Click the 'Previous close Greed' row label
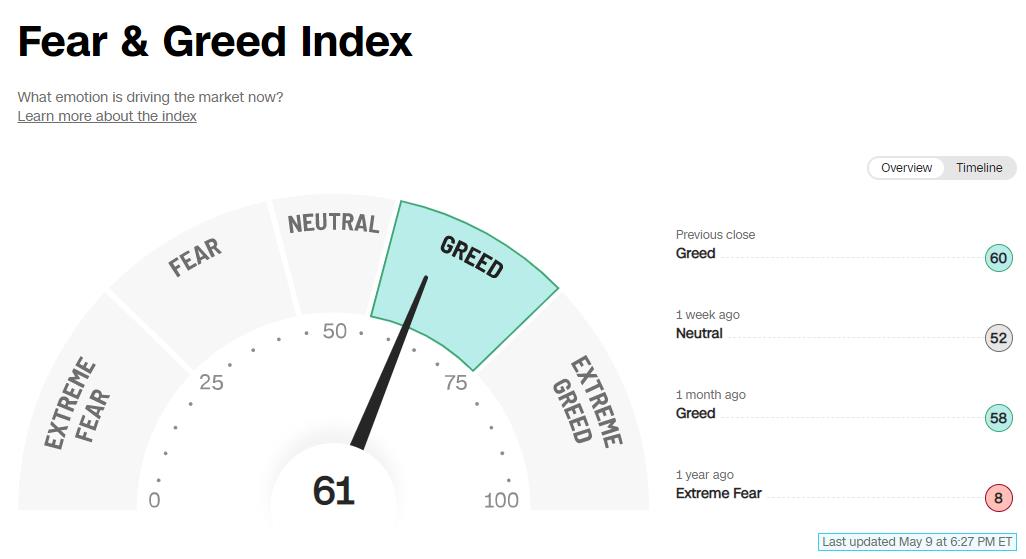This screenshot has height=559, width=1026. pos(715,244)
